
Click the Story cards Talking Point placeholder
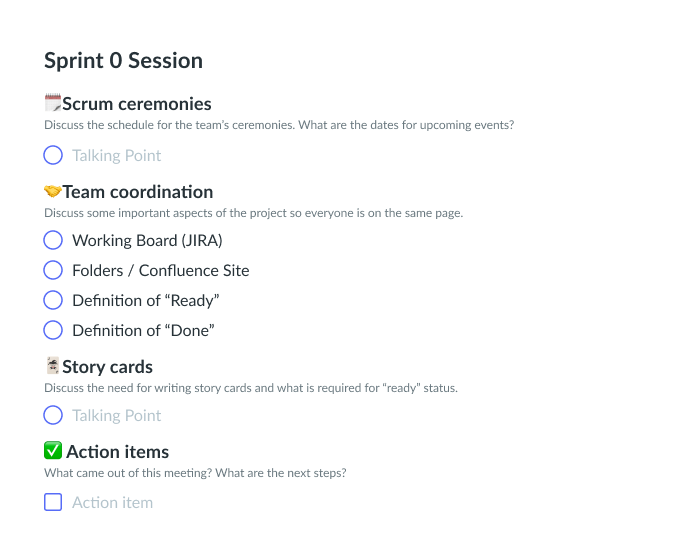click(116, 416)
